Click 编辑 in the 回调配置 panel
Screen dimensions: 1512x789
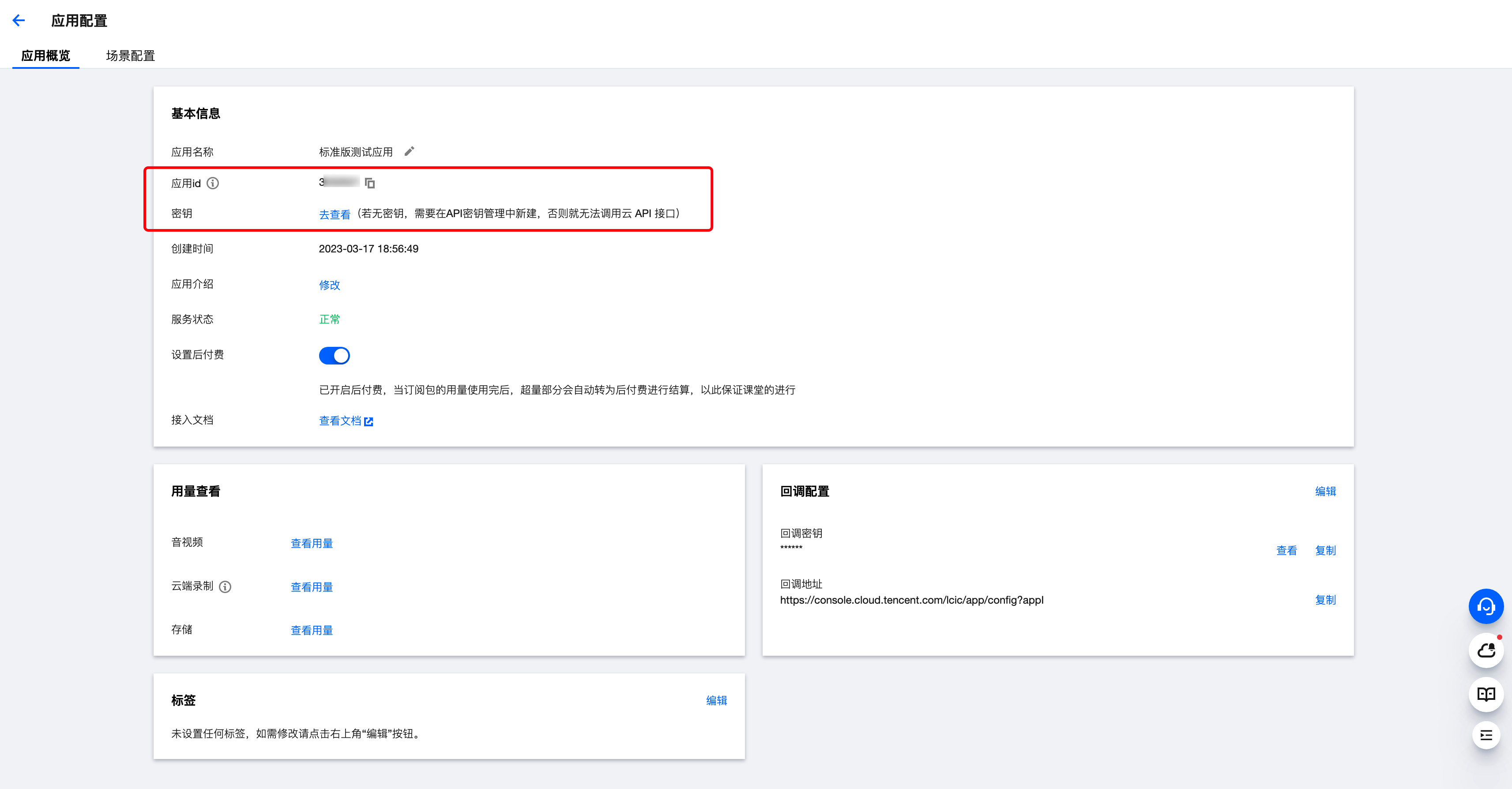pos(1325,492)
